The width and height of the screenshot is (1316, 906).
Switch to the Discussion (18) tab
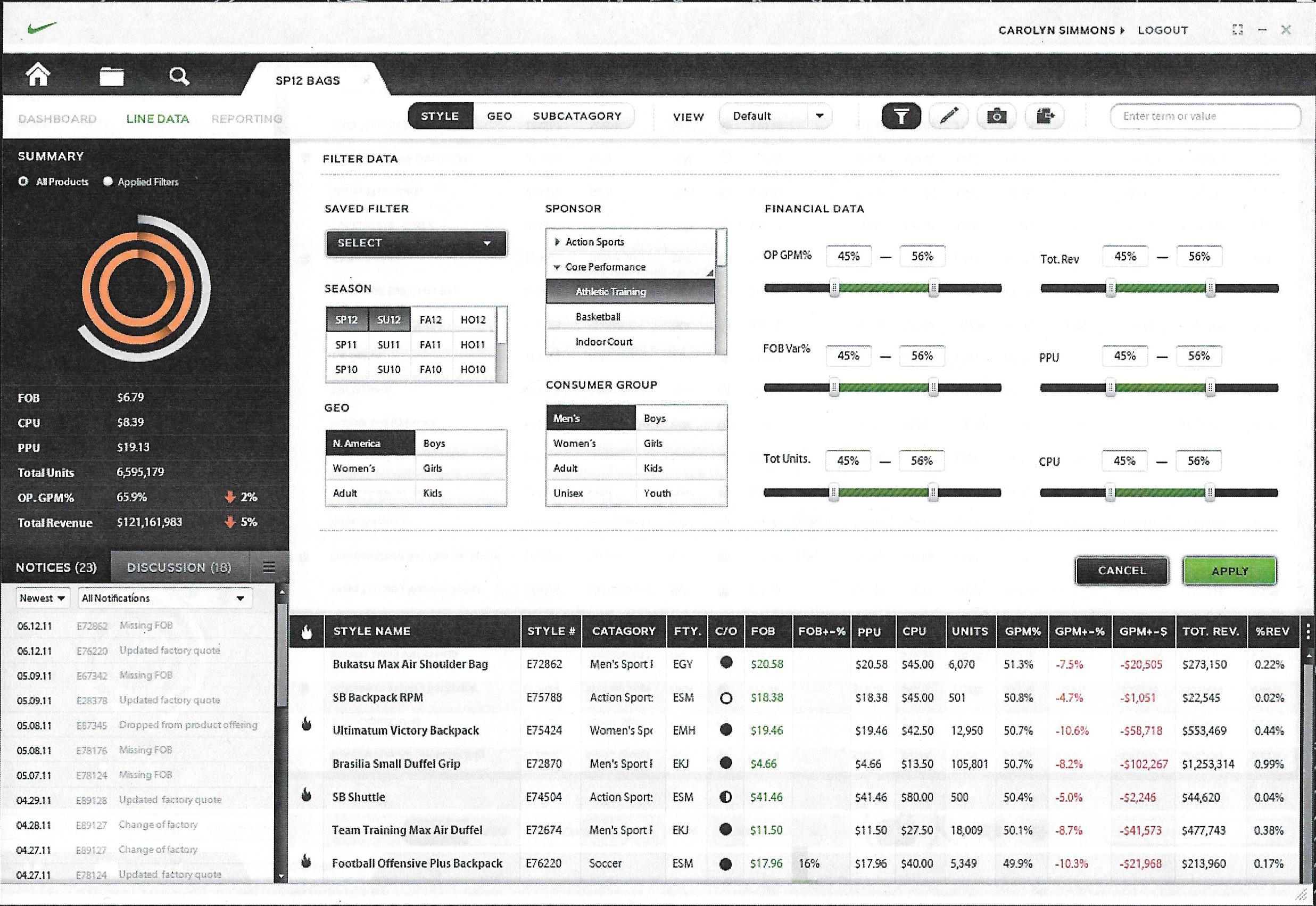(x=179, y=567)
